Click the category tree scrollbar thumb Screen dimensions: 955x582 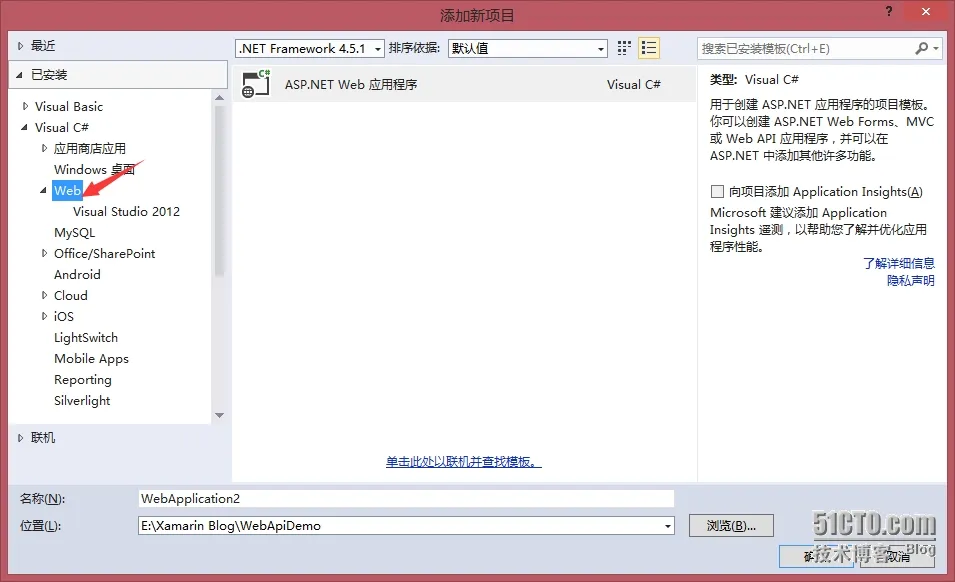(219, 192)
